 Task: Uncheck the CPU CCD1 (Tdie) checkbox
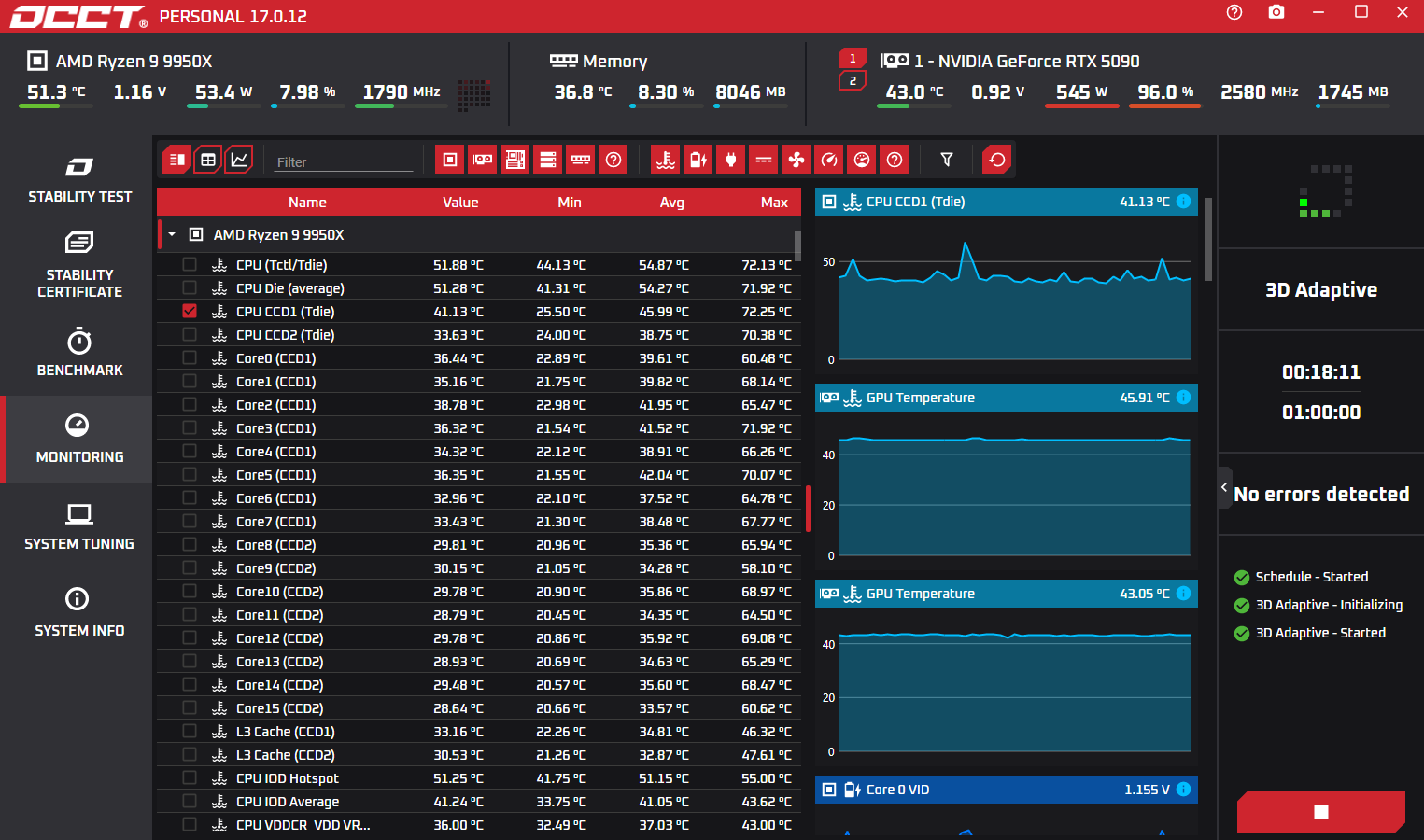click(x=190, y=311)
